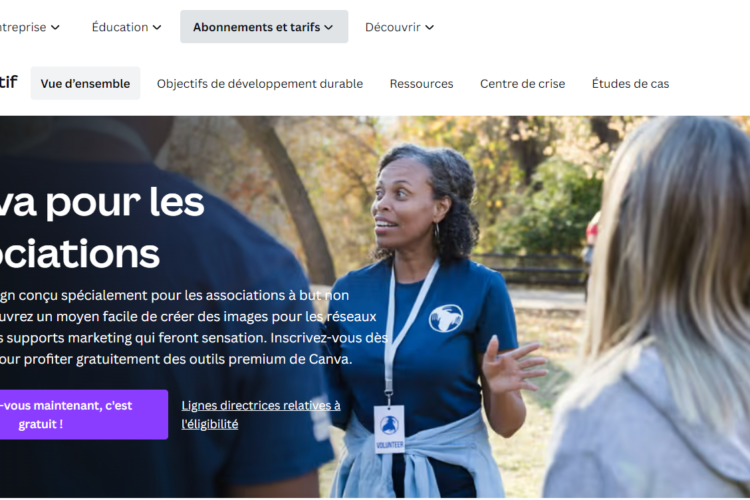Image resolution: width=750 pixels, height=500 pixels.
Task: Click the purple sign-up button 'c'est gratuit !'
Action: tap(83, 415)
